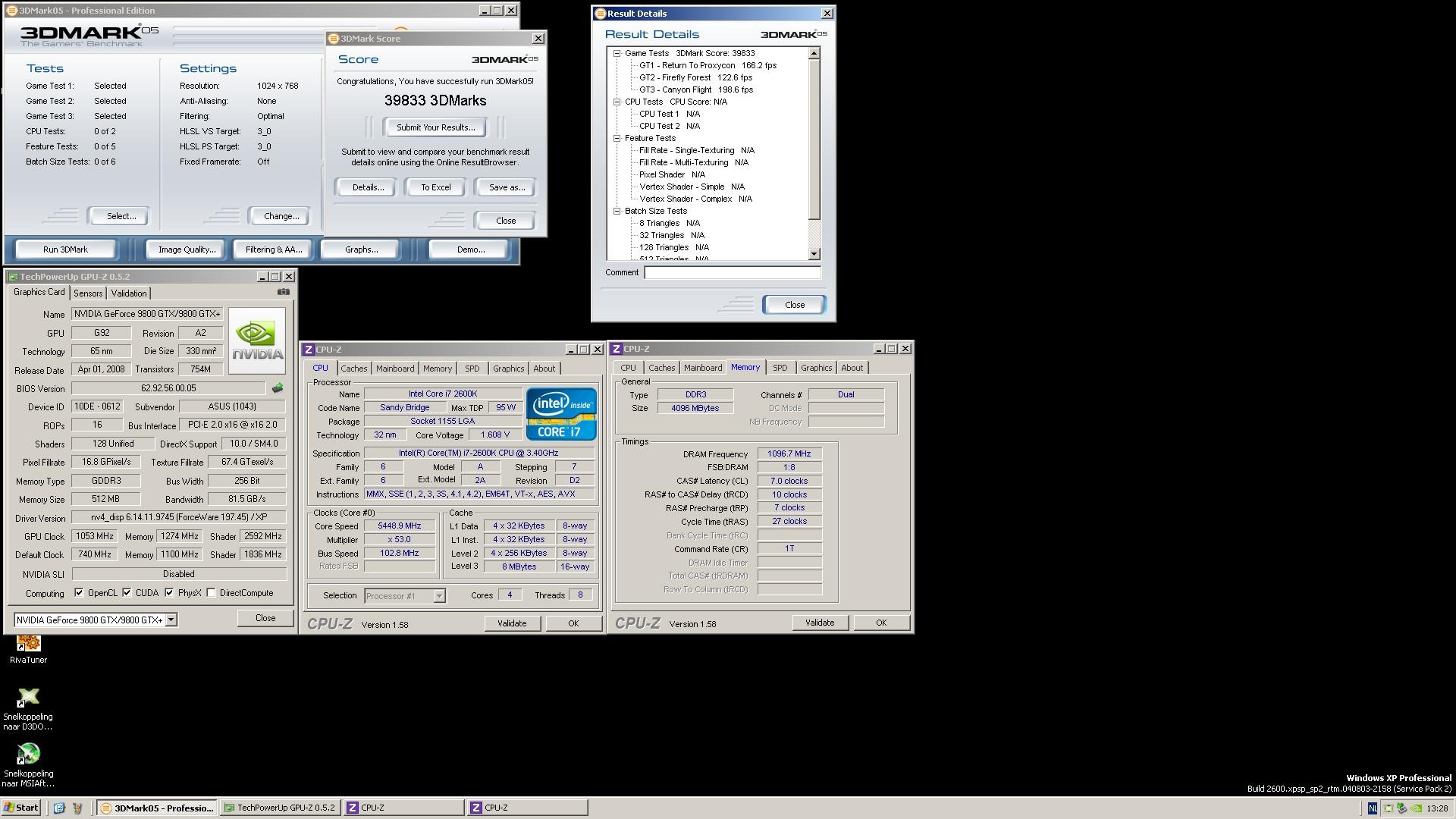Screen dimensions: 1456x819
Task: Open the Mainboard tab in CPU-Z
Action: [395, 369]
